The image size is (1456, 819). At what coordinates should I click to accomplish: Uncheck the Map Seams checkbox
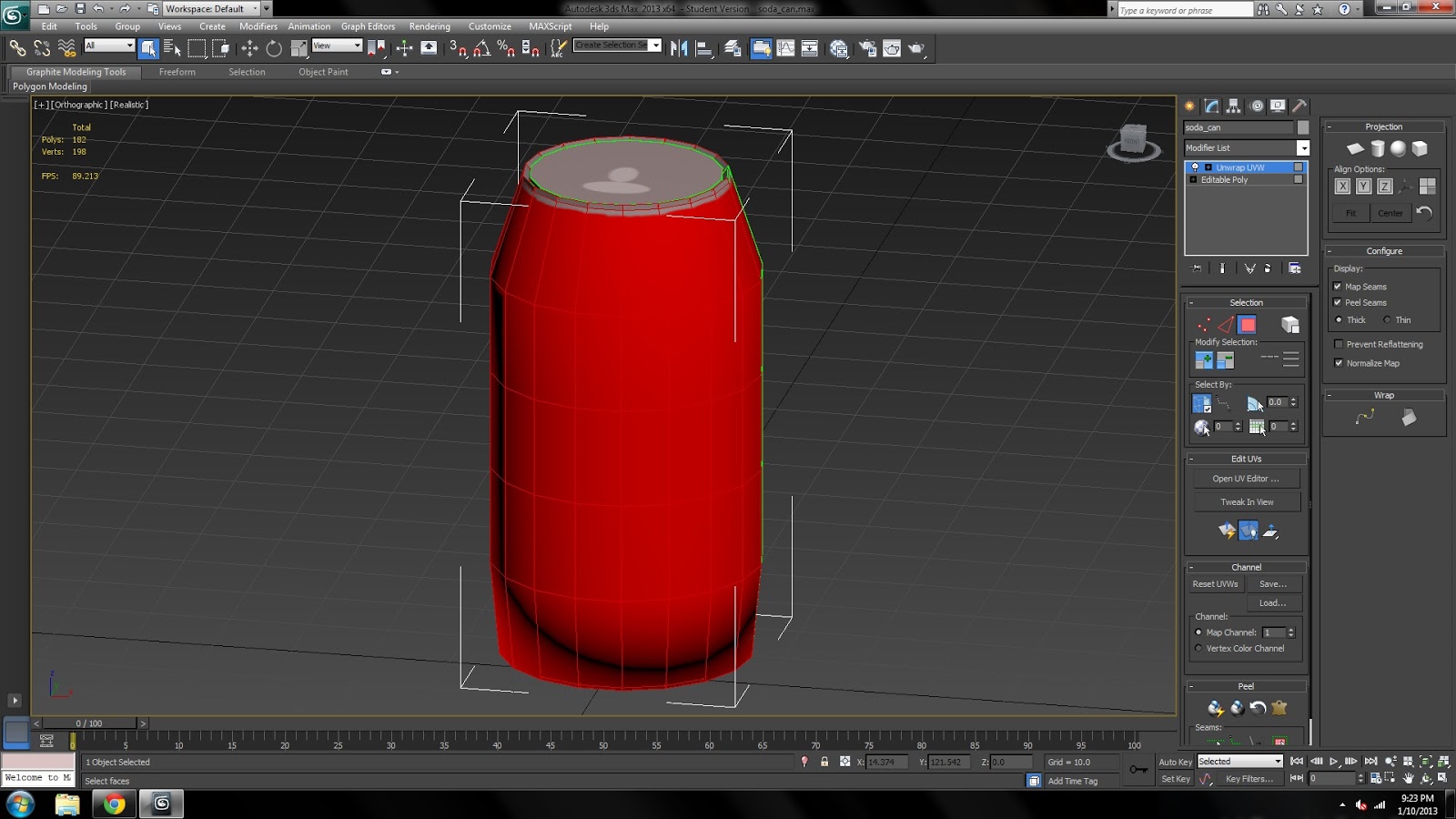pyautogui.click(x=1339, y=286)
